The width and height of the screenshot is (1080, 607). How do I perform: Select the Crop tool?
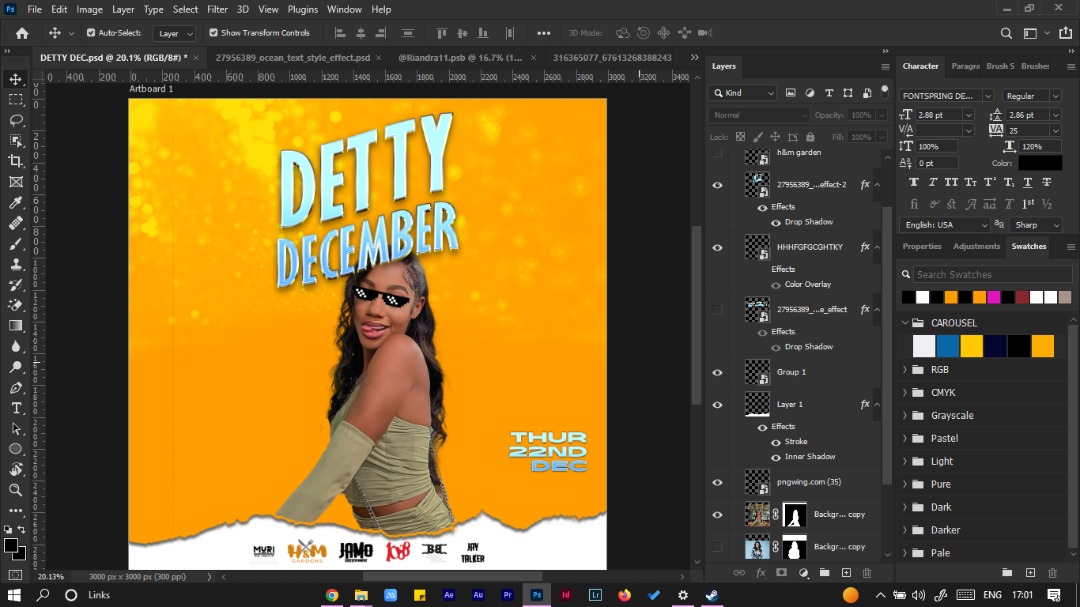tap(14, 161)
